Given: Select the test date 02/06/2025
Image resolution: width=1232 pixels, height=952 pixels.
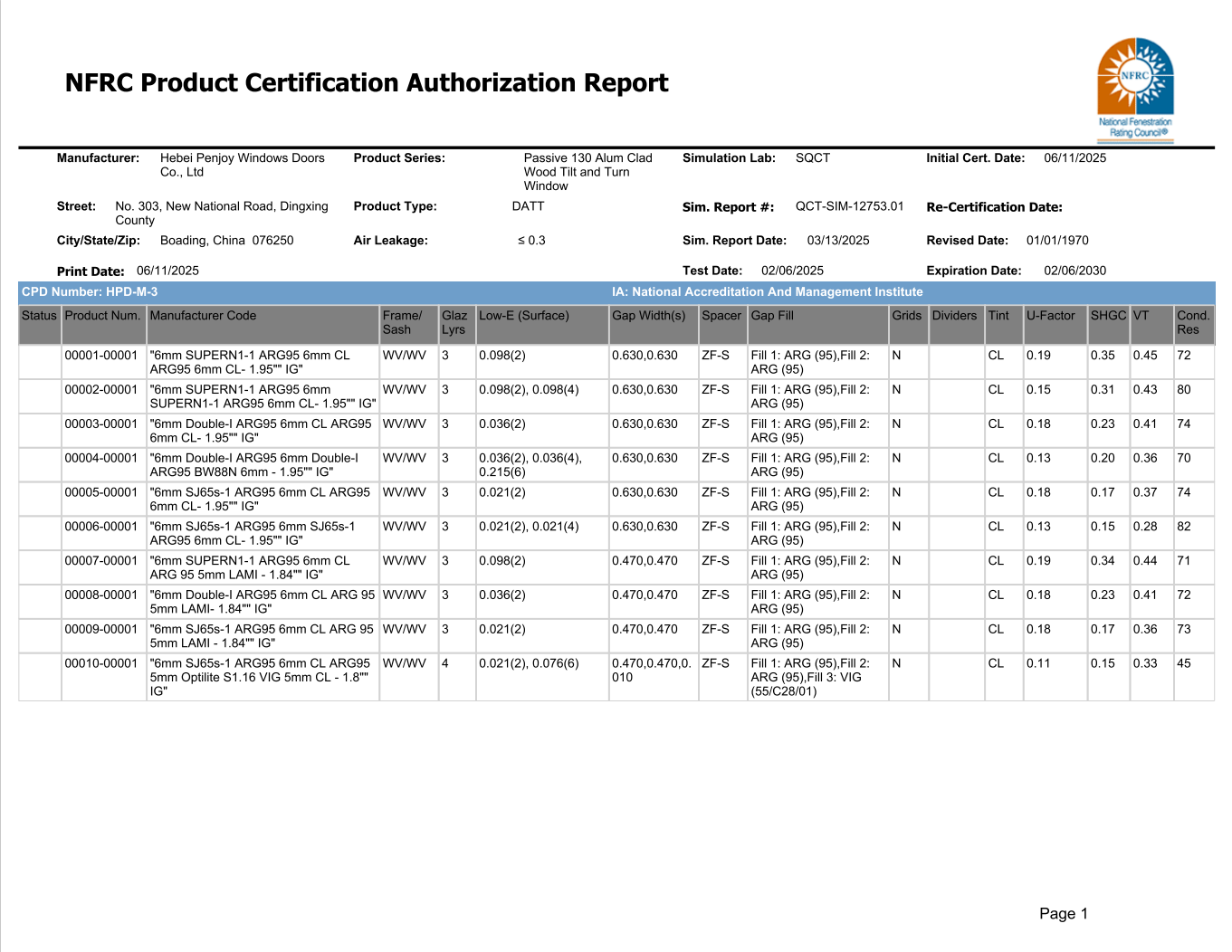Looking at the screenshot, I should (x=792, y=271).
